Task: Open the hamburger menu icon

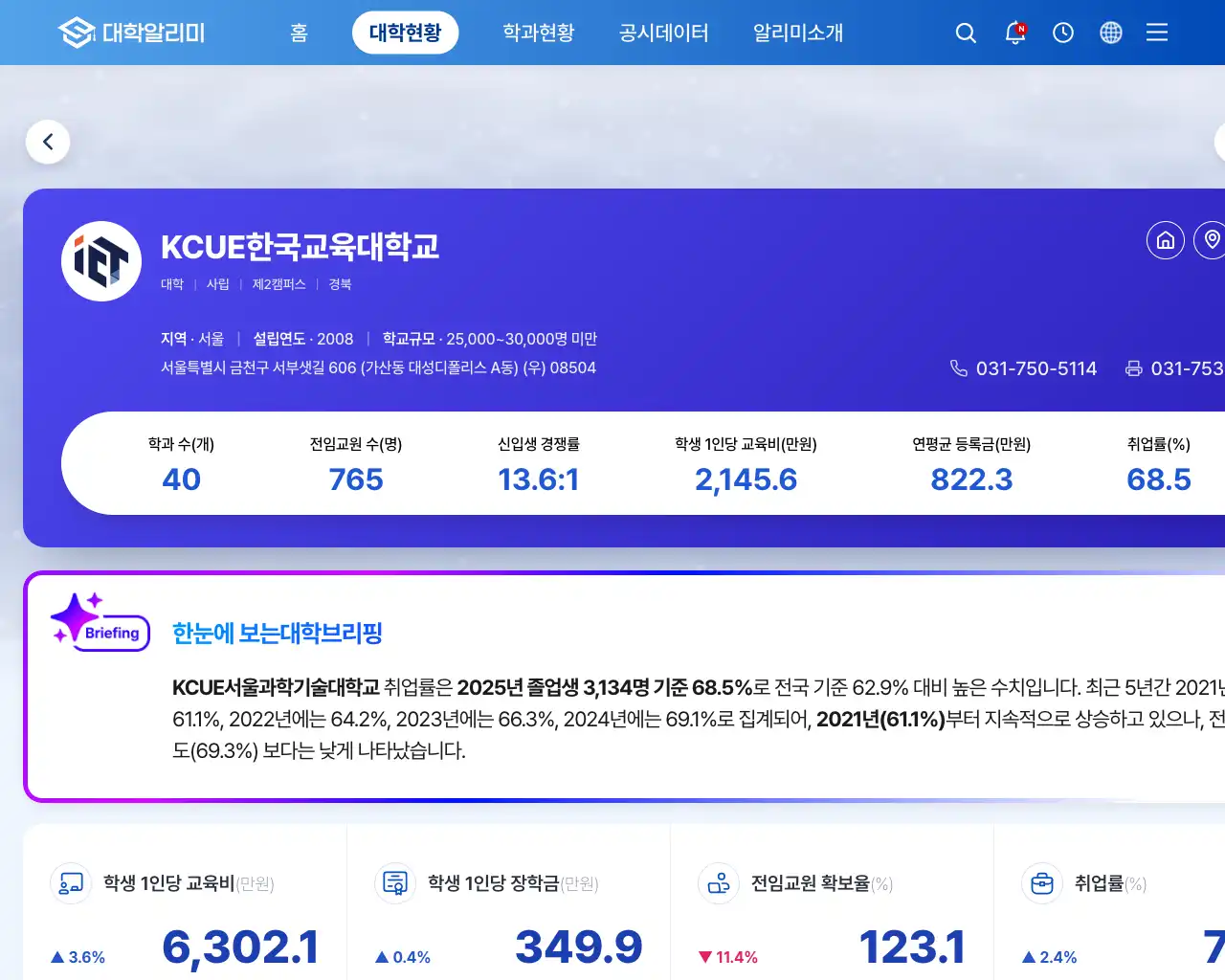Action: click(1157, 33)
